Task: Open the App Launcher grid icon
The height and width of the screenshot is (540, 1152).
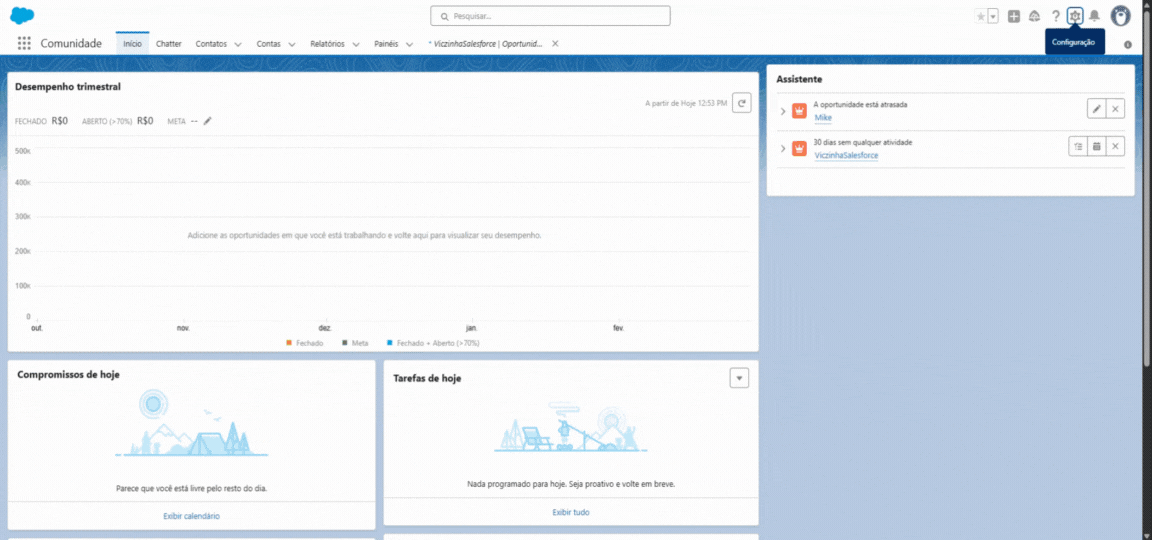Action: pyautogui.click(x=24, y=44)
